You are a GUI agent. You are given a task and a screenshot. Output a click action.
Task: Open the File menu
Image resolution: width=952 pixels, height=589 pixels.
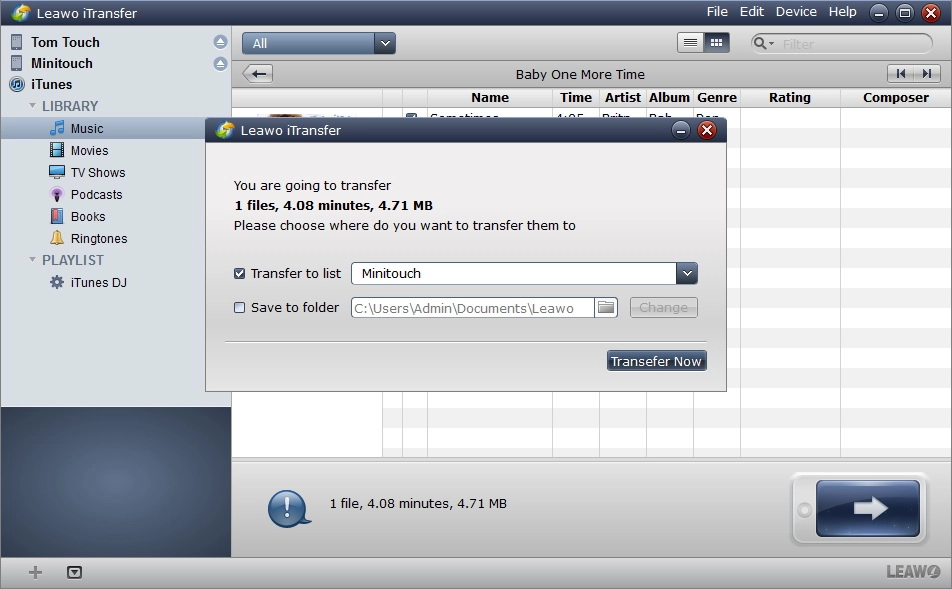pos(717,12)
